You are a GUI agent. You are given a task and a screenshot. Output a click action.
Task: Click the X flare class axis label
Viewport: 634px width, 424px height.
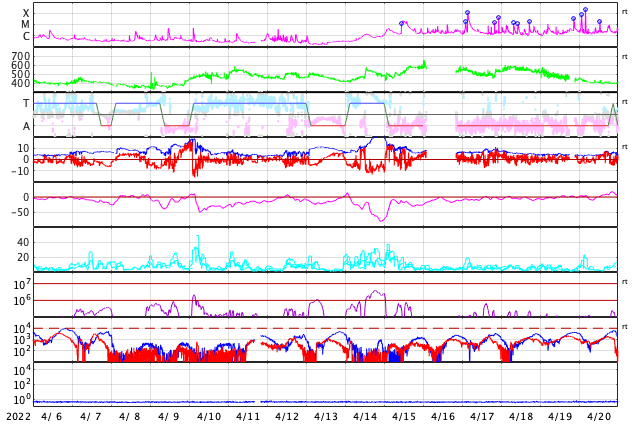26,14
